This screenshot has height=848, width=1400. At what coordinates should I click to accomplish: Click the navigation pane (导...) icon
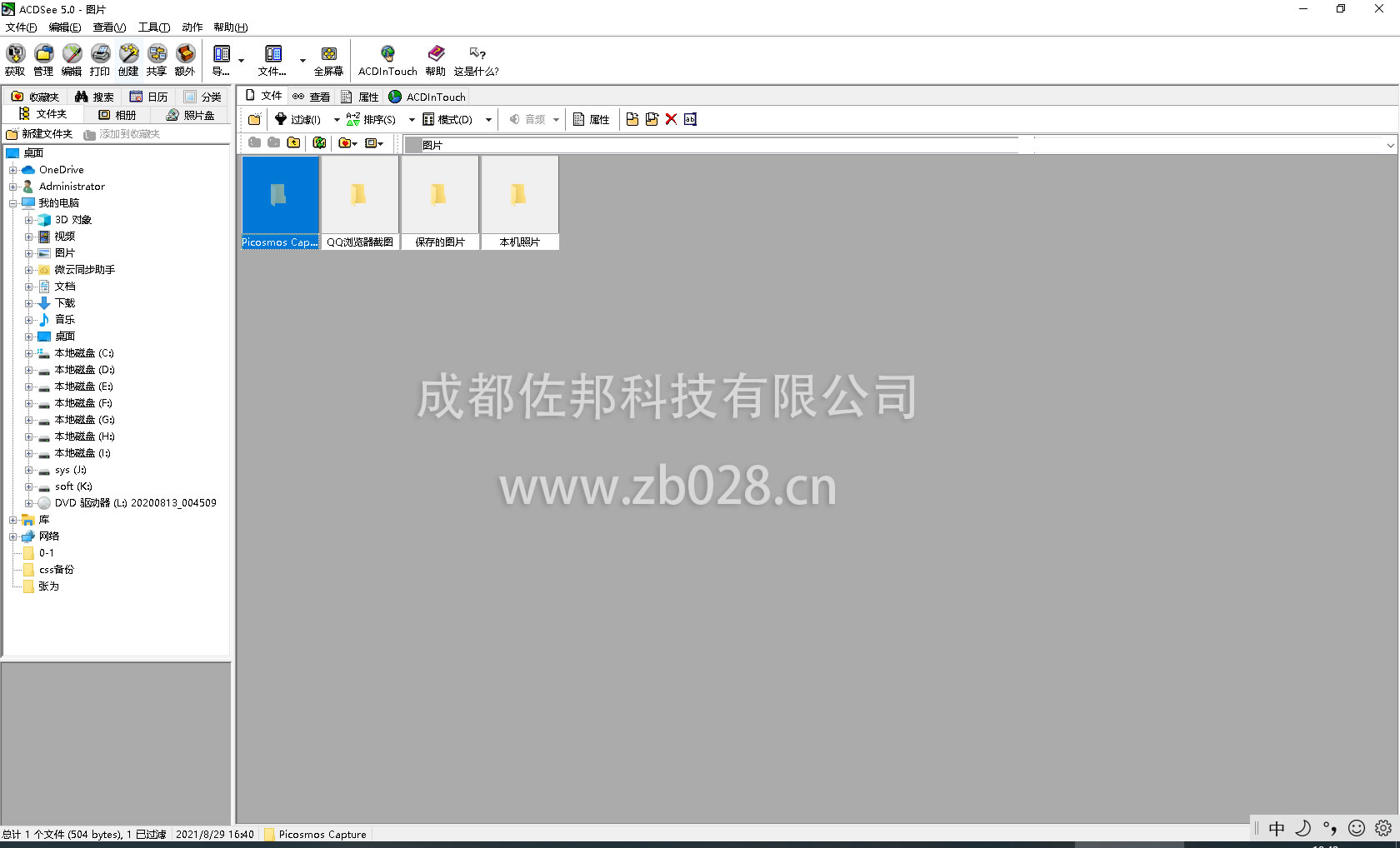click(222, 60)
